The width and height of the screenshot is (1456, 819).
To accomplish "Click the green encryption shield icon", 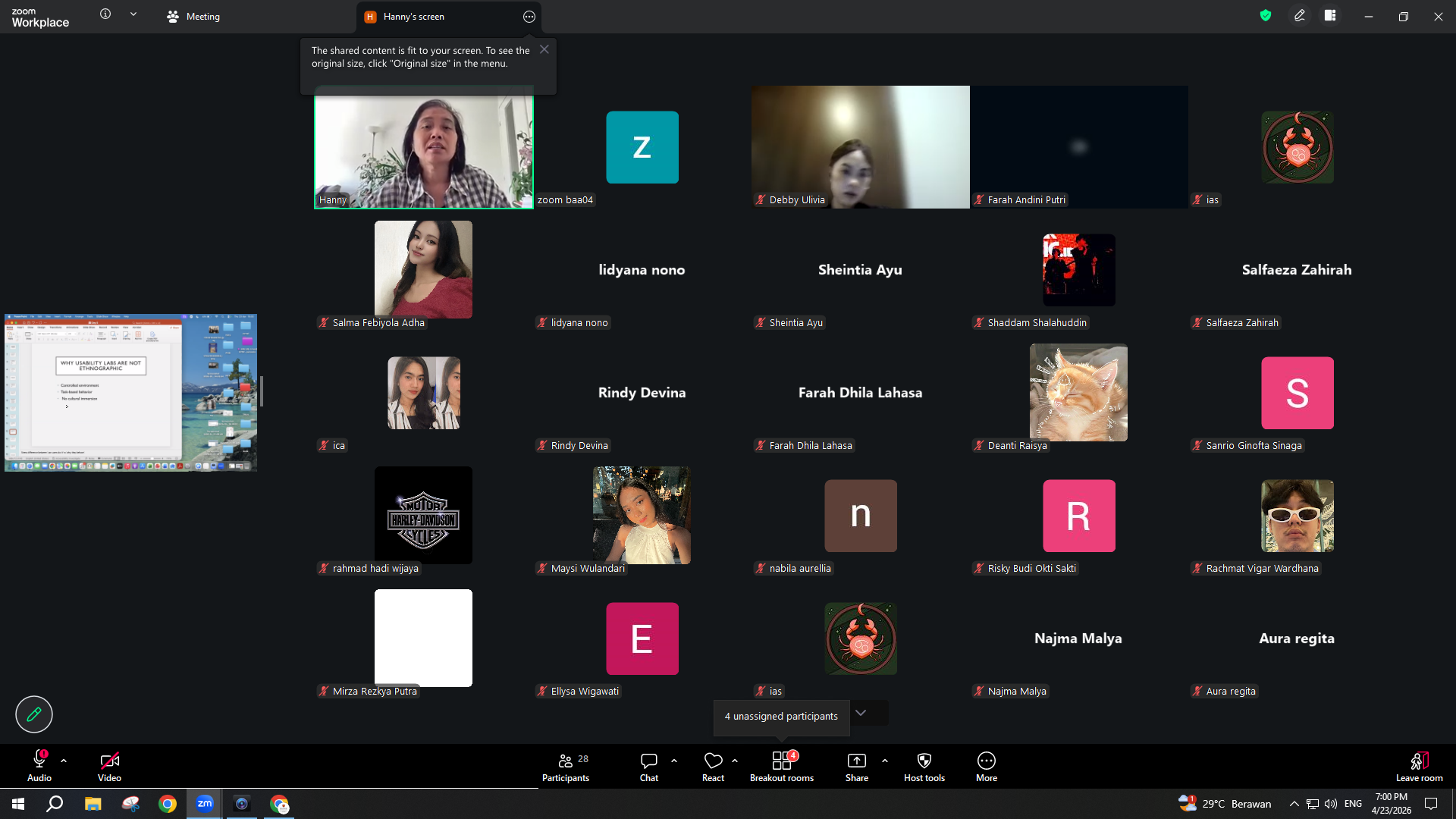I will tap(1266, 15).
